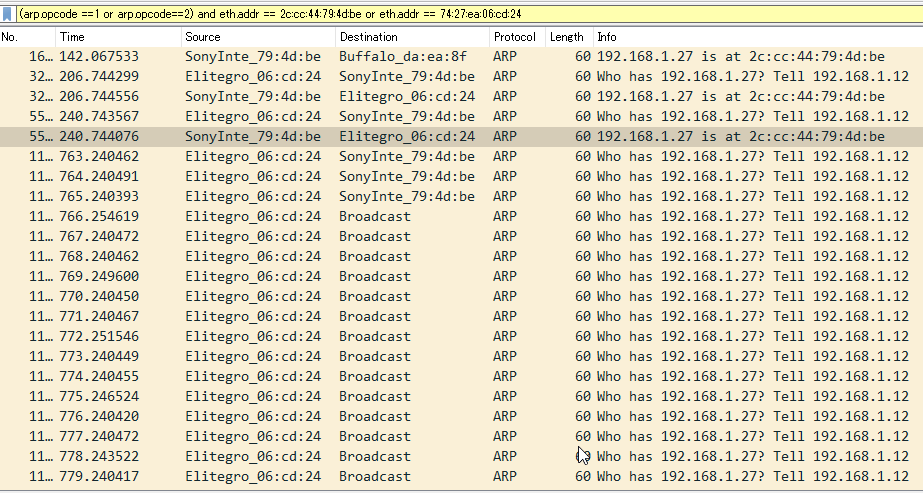The image size is (923, 493).
Task: Select the packet at time 775.246524
Action: (x=462, y=397)
